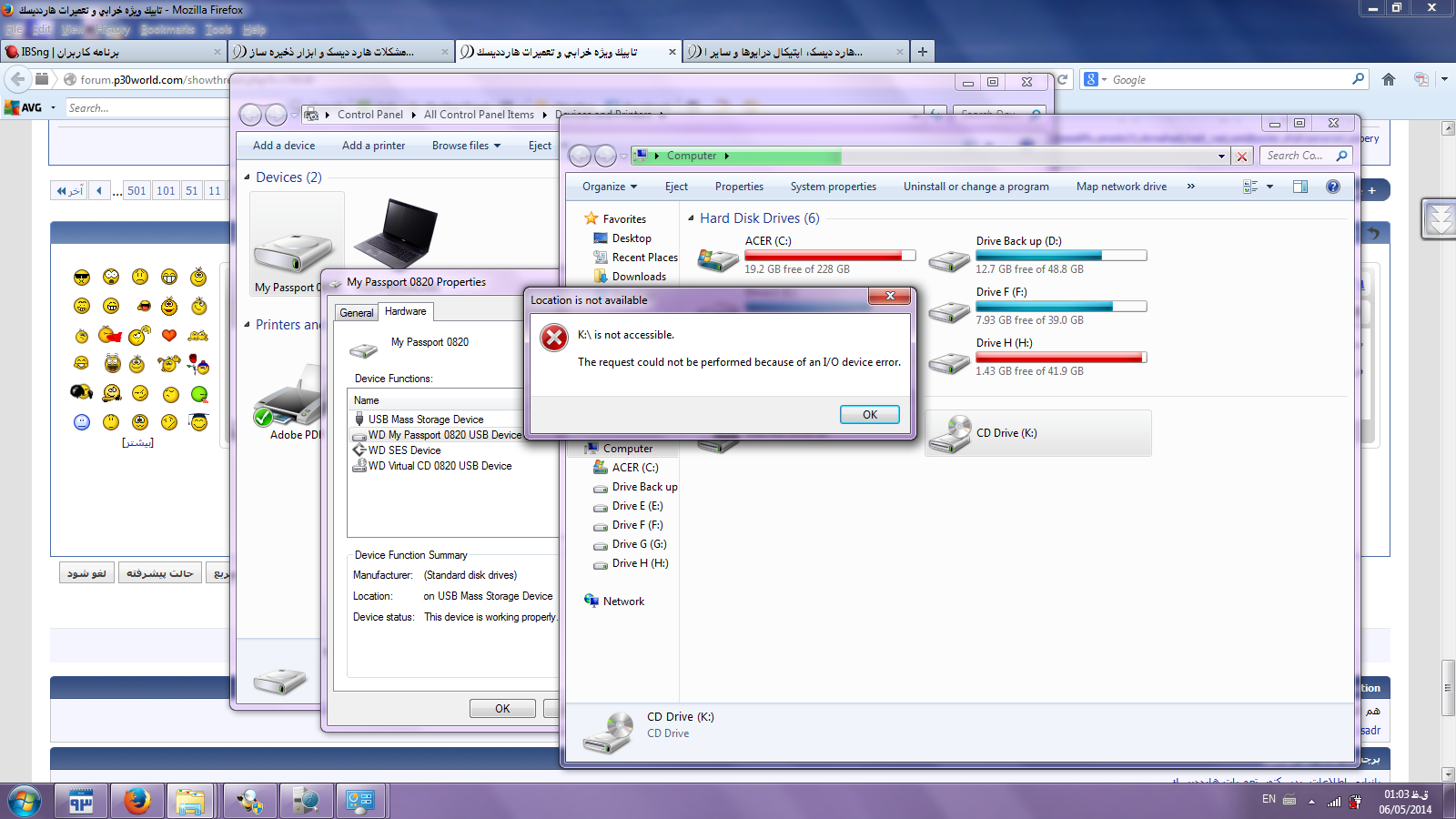Select Downloads in navigation pane

pos(639,277)
